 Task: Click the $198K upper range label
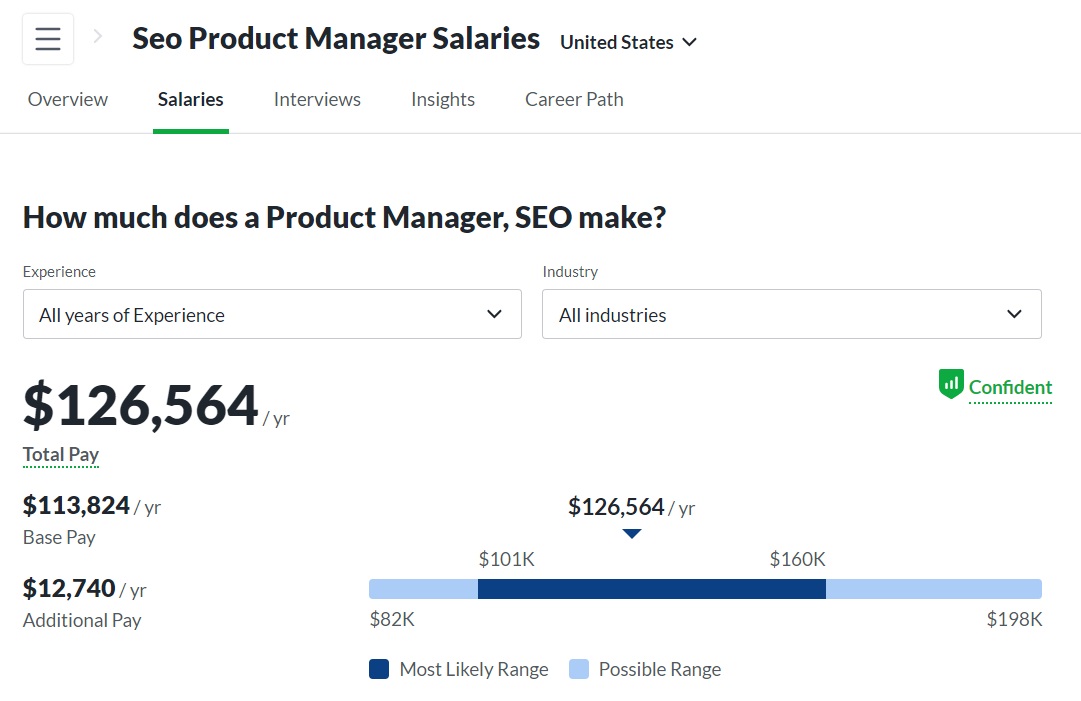(1013, 619)
